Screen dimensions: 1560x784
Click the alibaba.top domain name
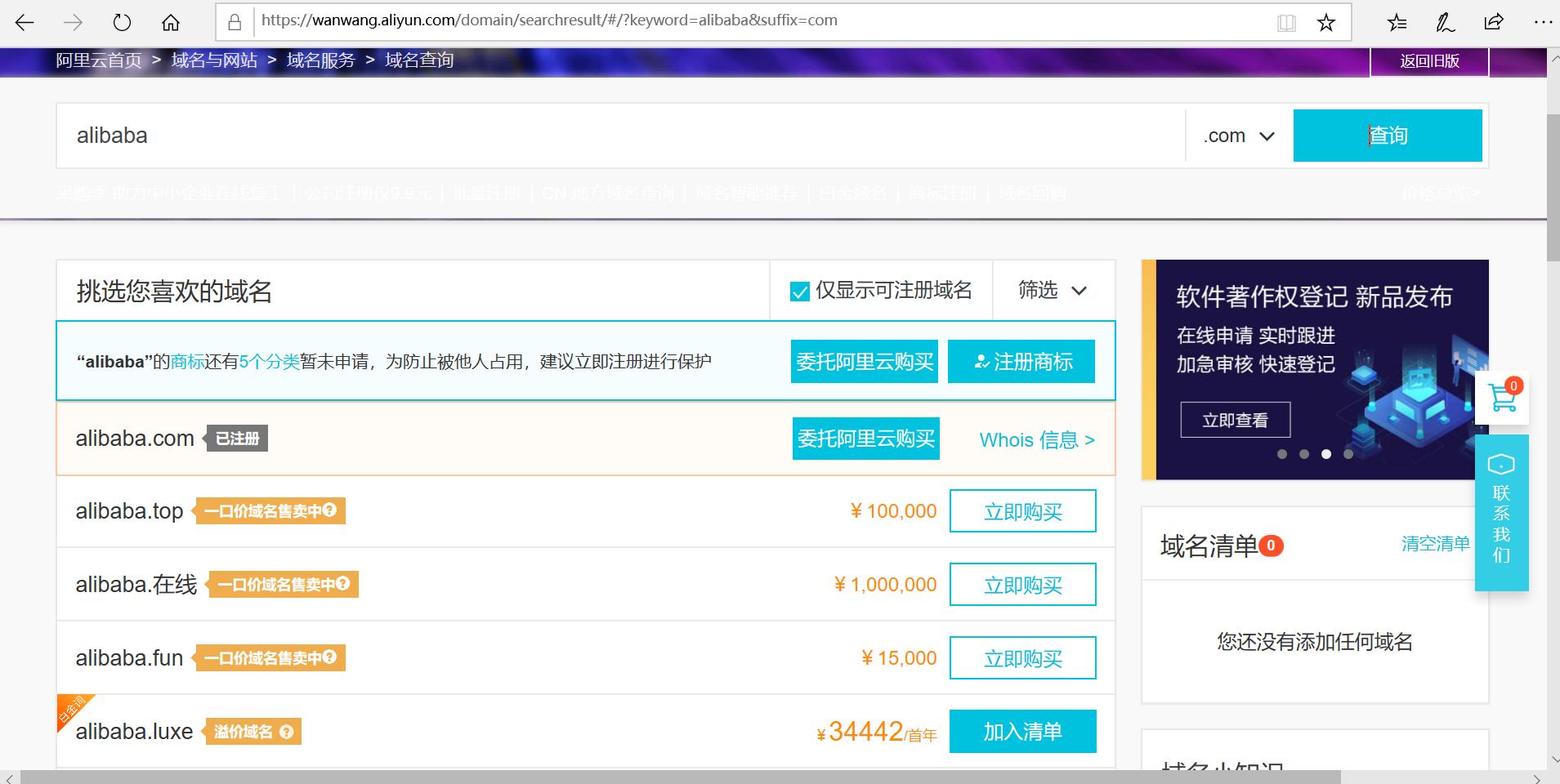[129, 511]
